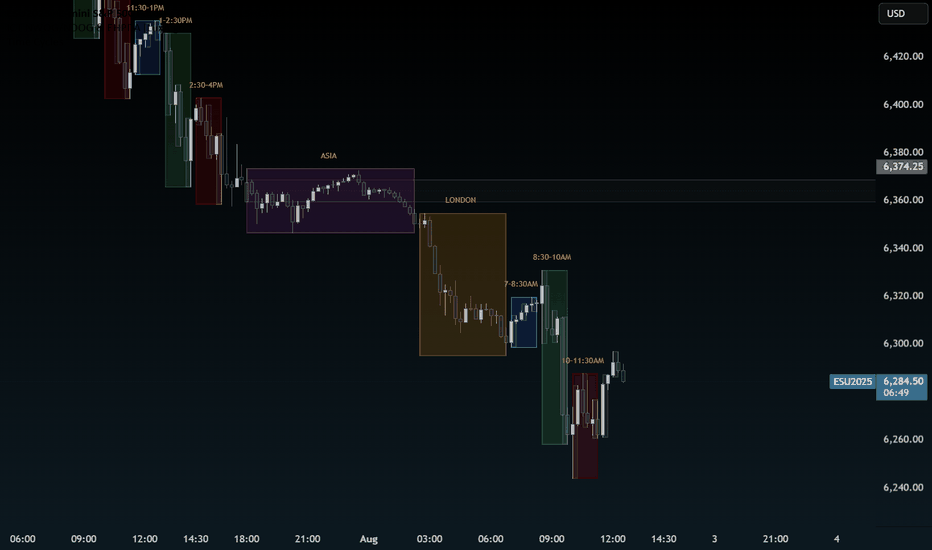
Task: Click the day 3 label on time axis
Action: (714, 539)
